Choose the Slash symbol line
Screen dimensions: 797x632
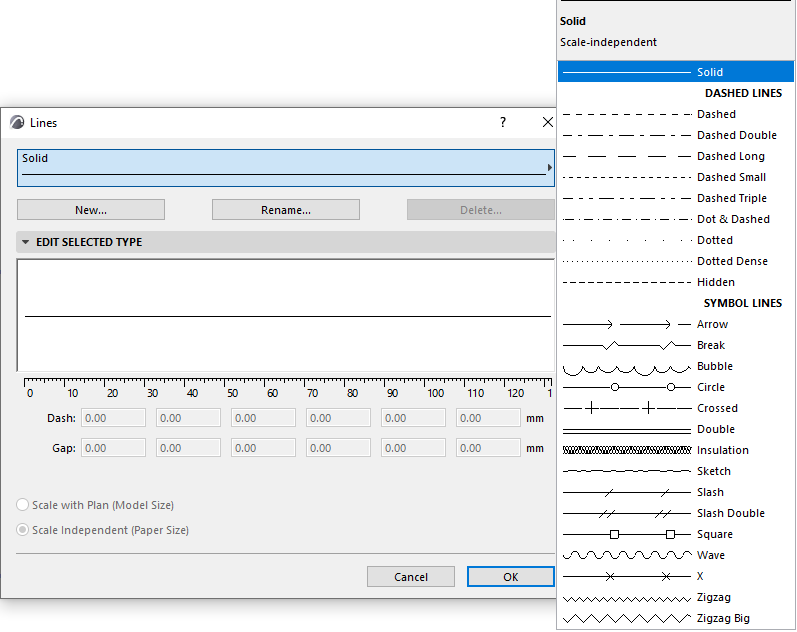(x=676, y=492)
